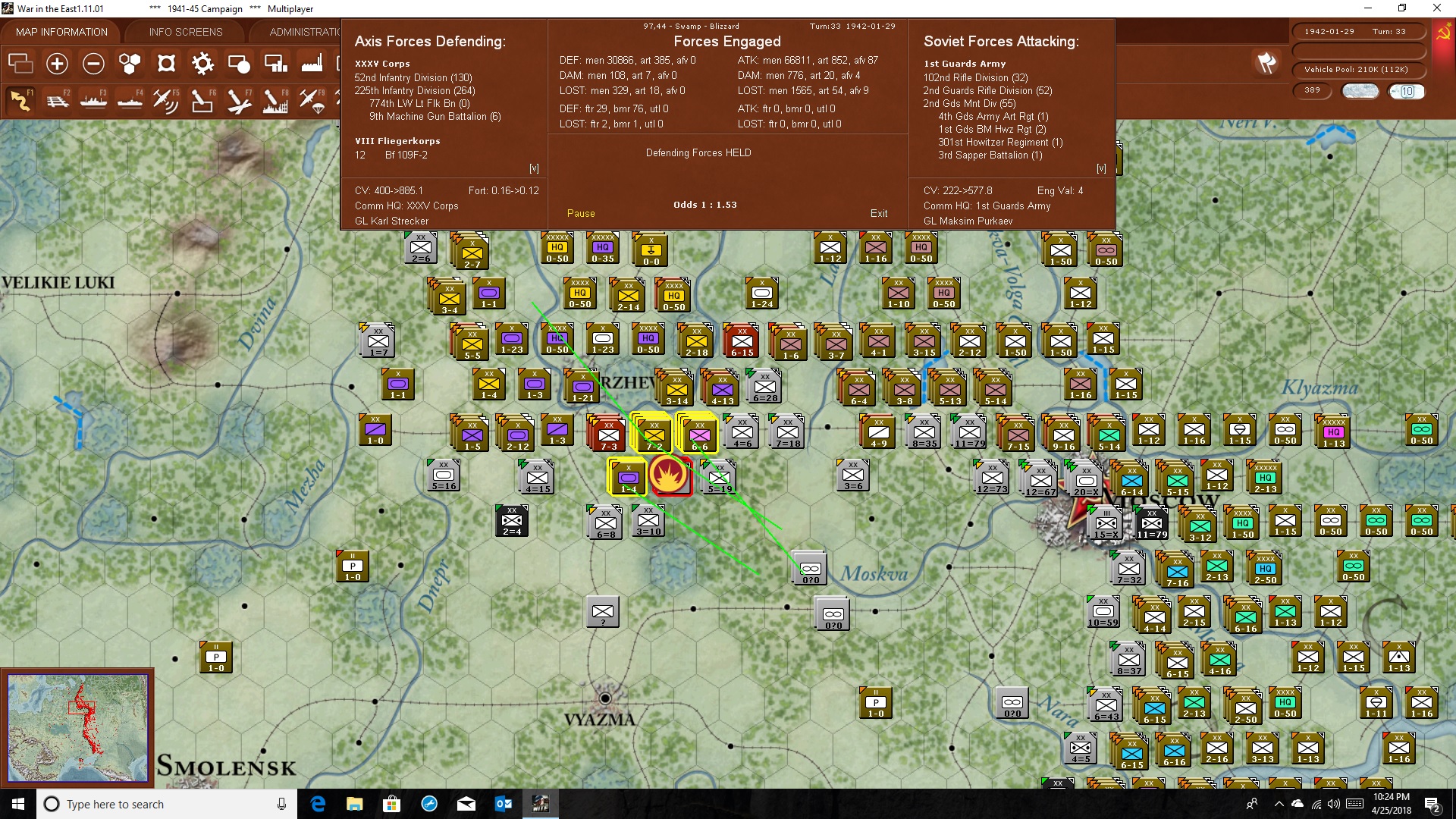Toggle unit counters with overlapping-rectangles icon
1456x819 pixels.
(20, 64)
